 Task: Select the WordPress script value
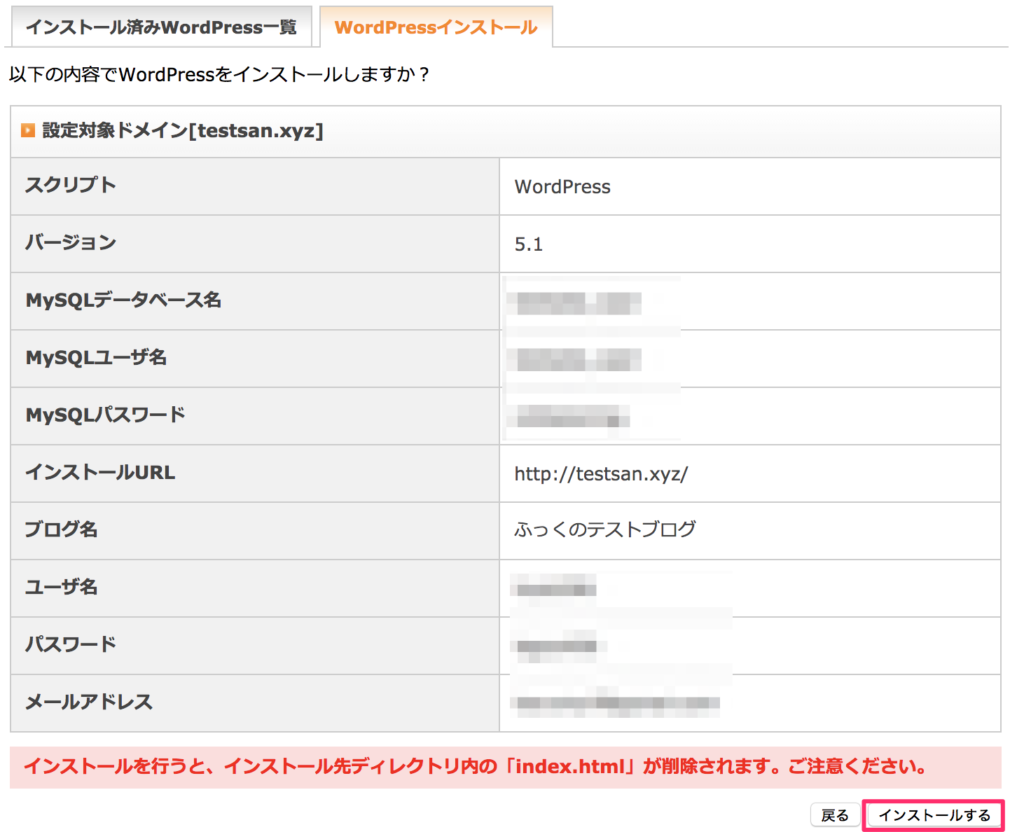[562, 187]
